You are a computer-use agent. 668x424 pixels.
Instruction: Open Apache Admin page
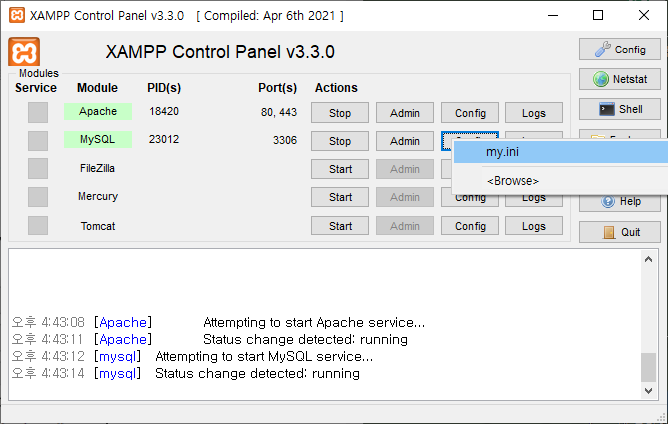click(x=405, y=113)
